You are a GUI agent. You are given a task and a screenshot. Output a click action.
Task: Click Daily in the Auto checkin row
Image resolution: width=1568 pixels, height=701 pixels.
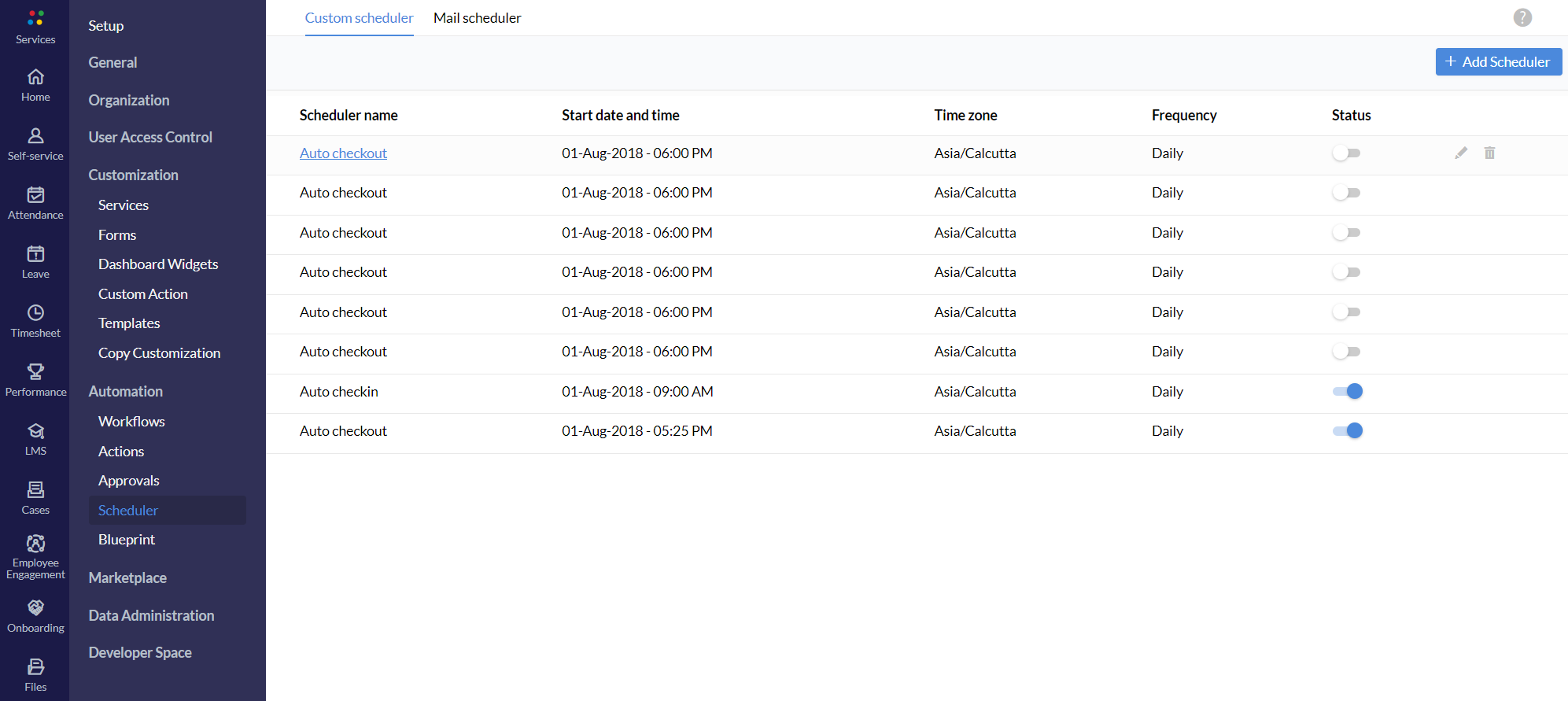(1168, 392)
